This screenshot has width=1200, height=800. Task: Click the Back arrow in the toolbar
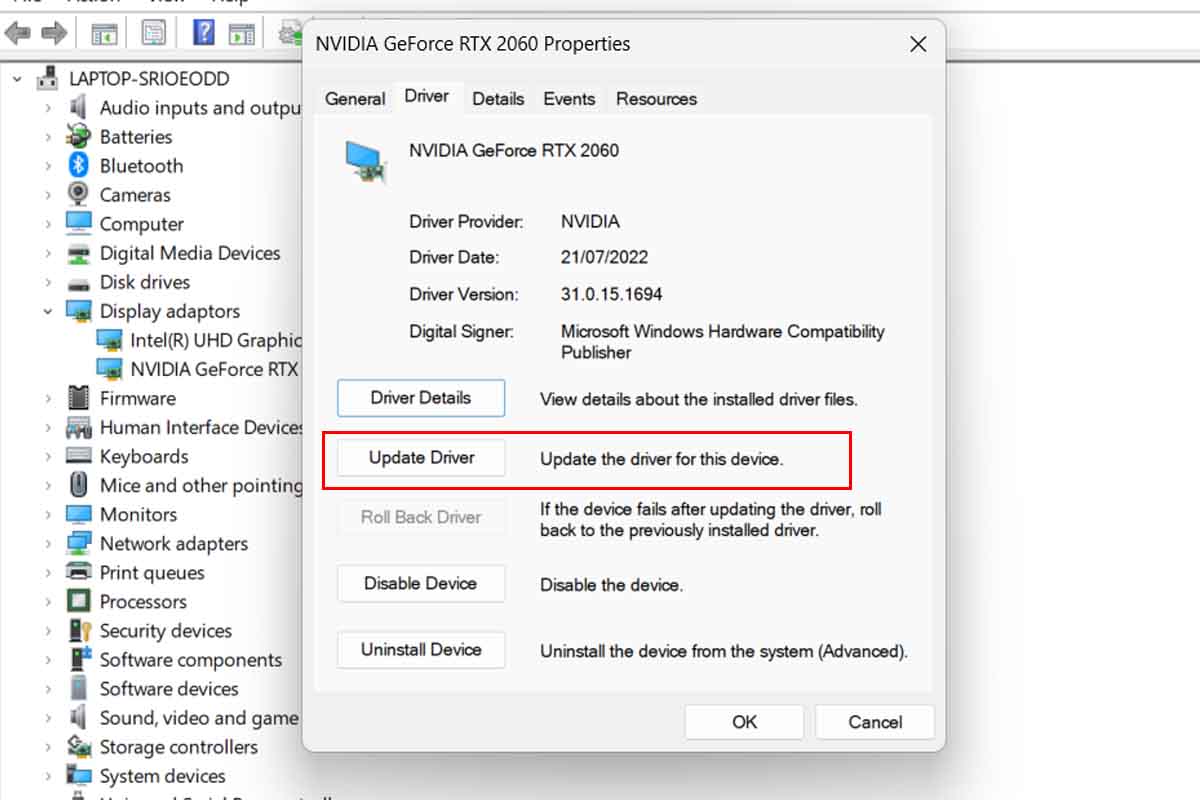17,34
